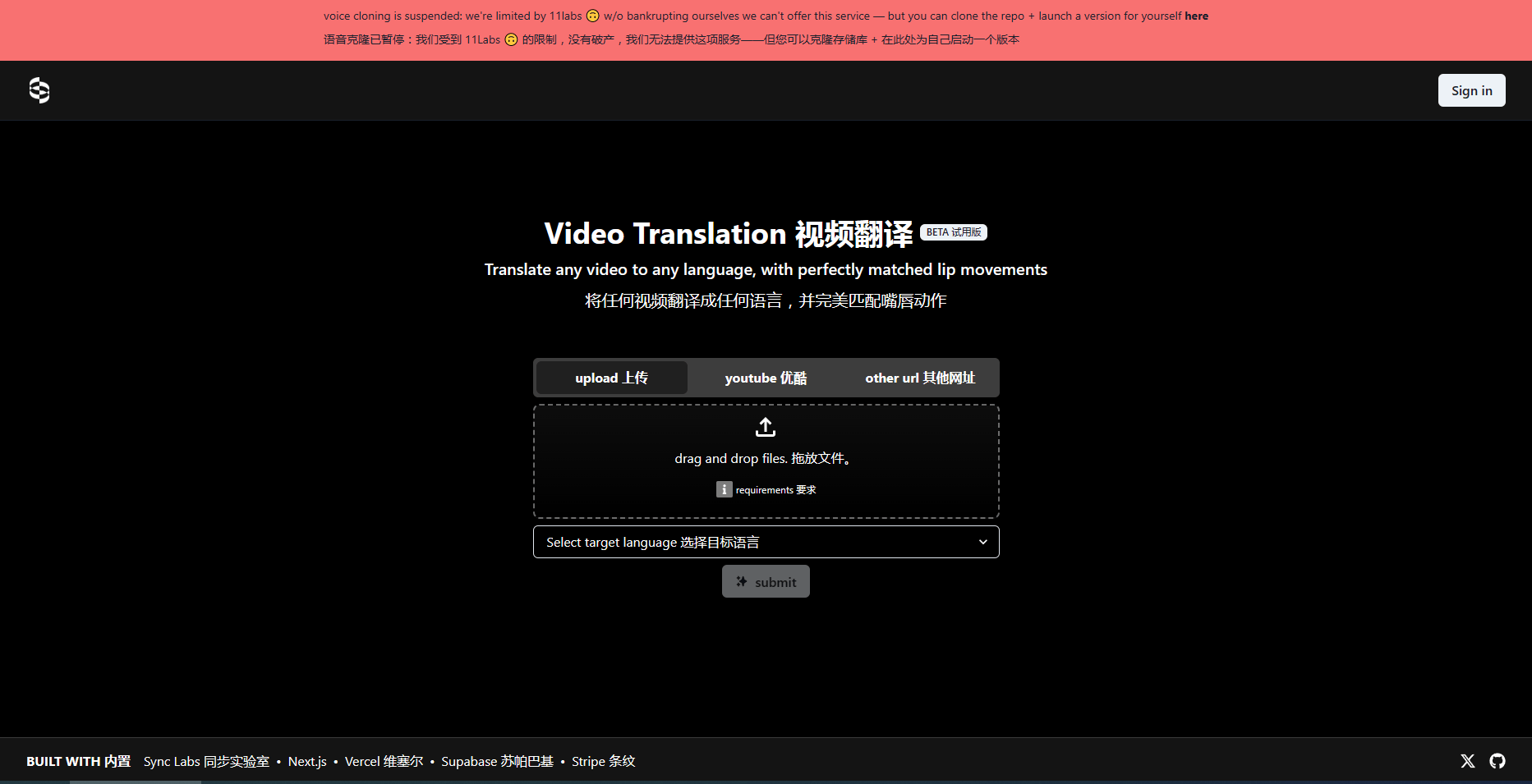Screen dimensions: 1532x784
Task: Click the sparkle icon on submit button
Action: (742, 581)
